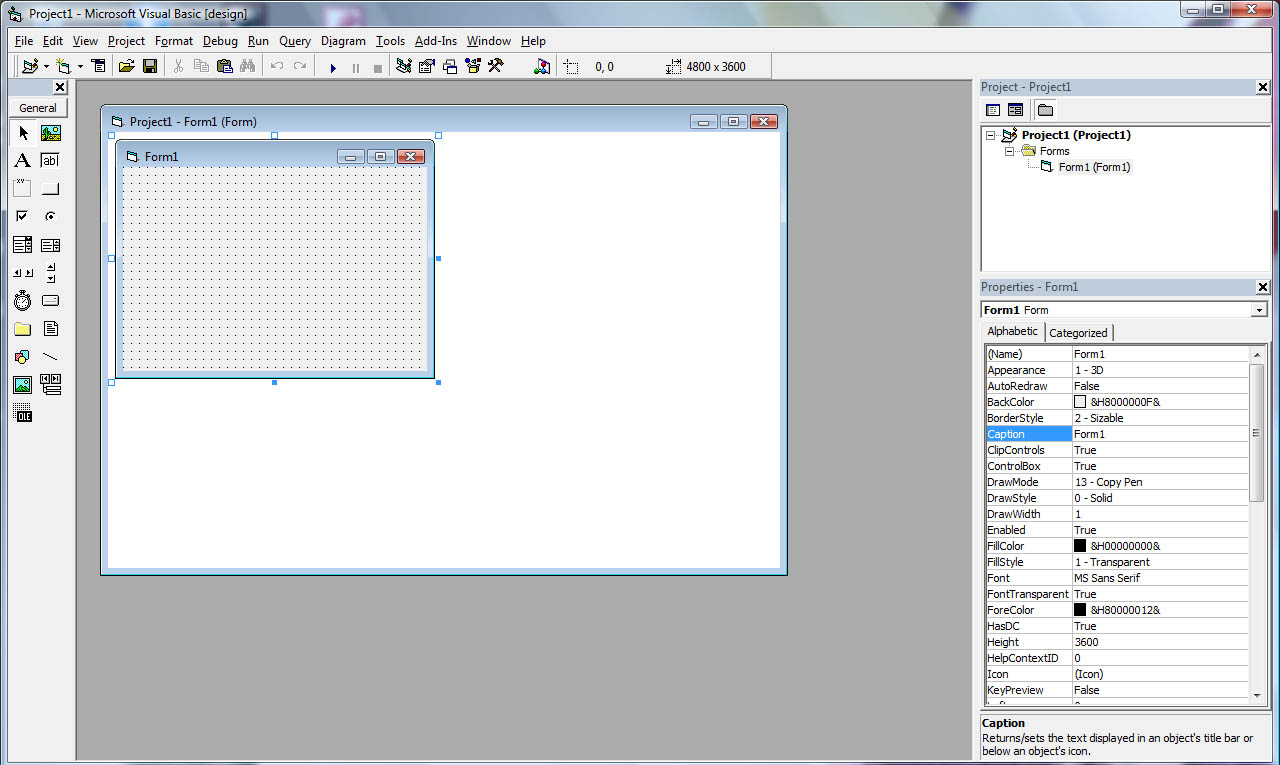This screenshot has height=765, width=1280.
Task: Select the TextBox control tool
Action: pos(51,161)
